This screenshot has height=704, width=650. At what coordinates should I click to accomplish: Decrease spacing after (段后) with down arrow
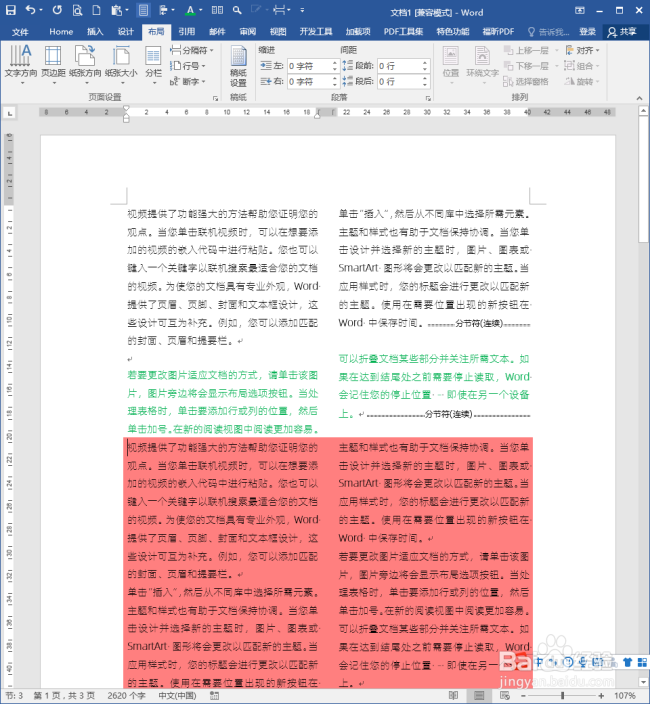[425, 85]
